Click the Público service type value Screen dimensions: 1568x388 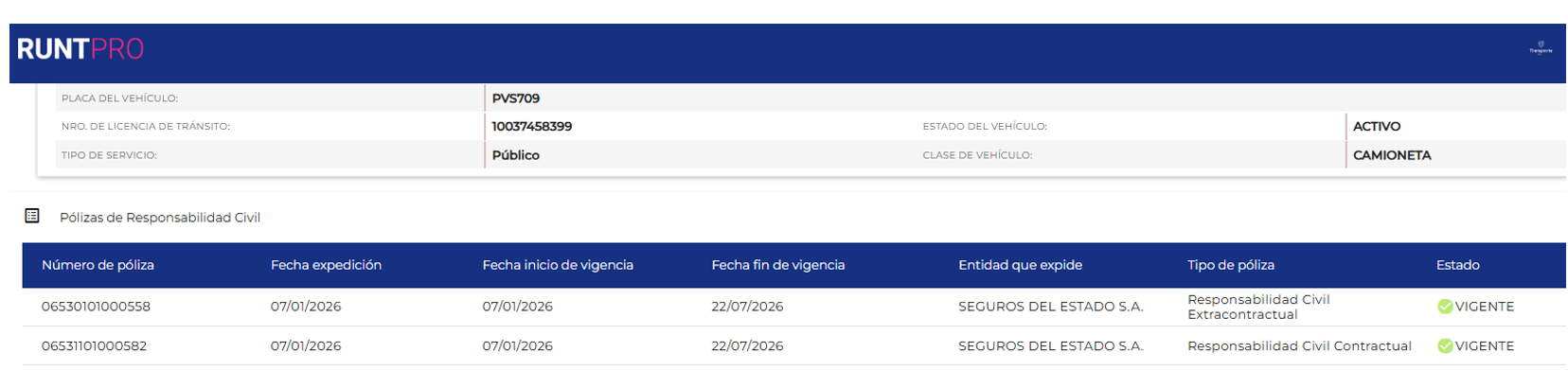point(516,155)
